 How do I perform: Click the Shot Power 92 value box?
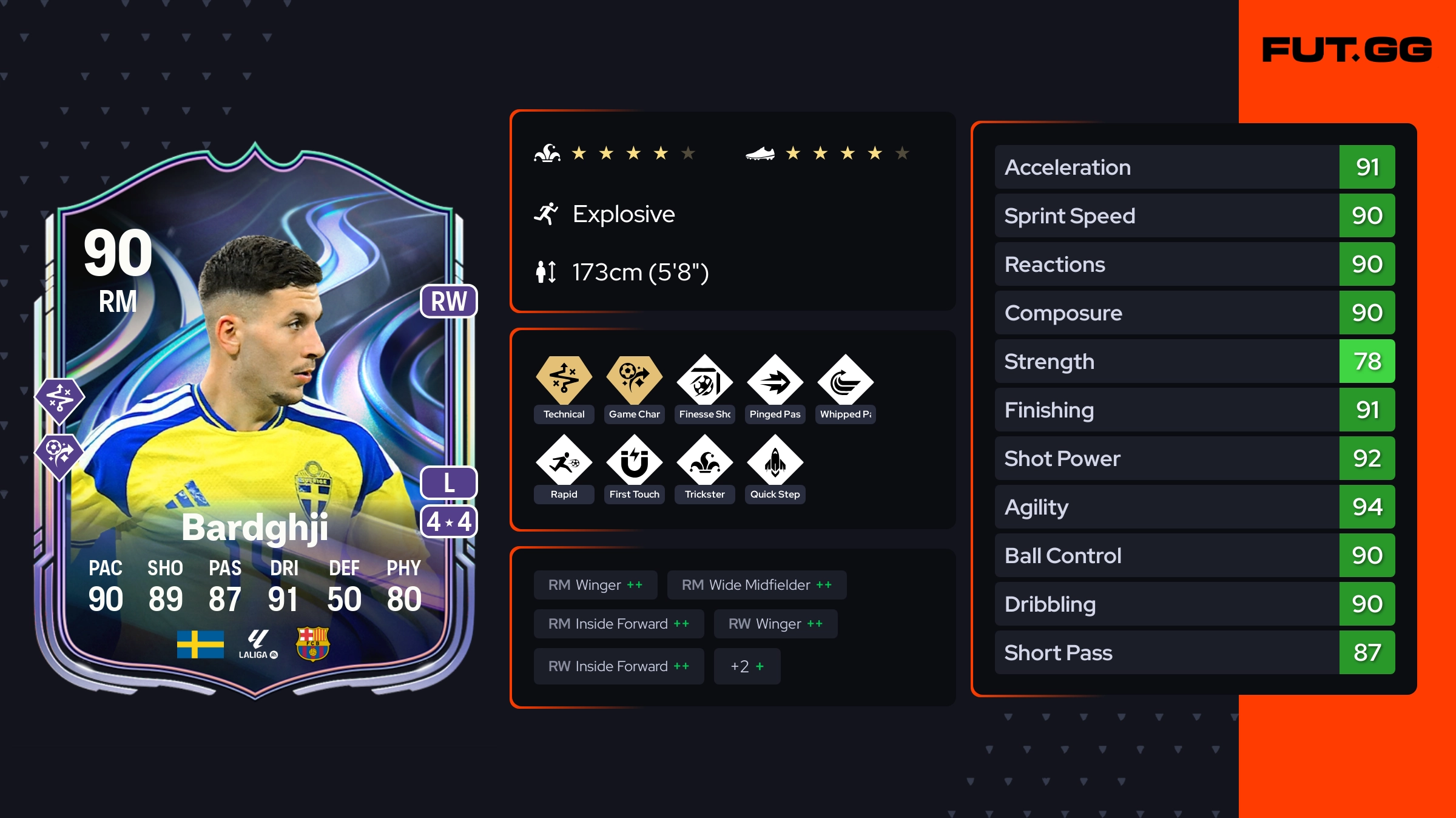click(x=1367, y=458)
